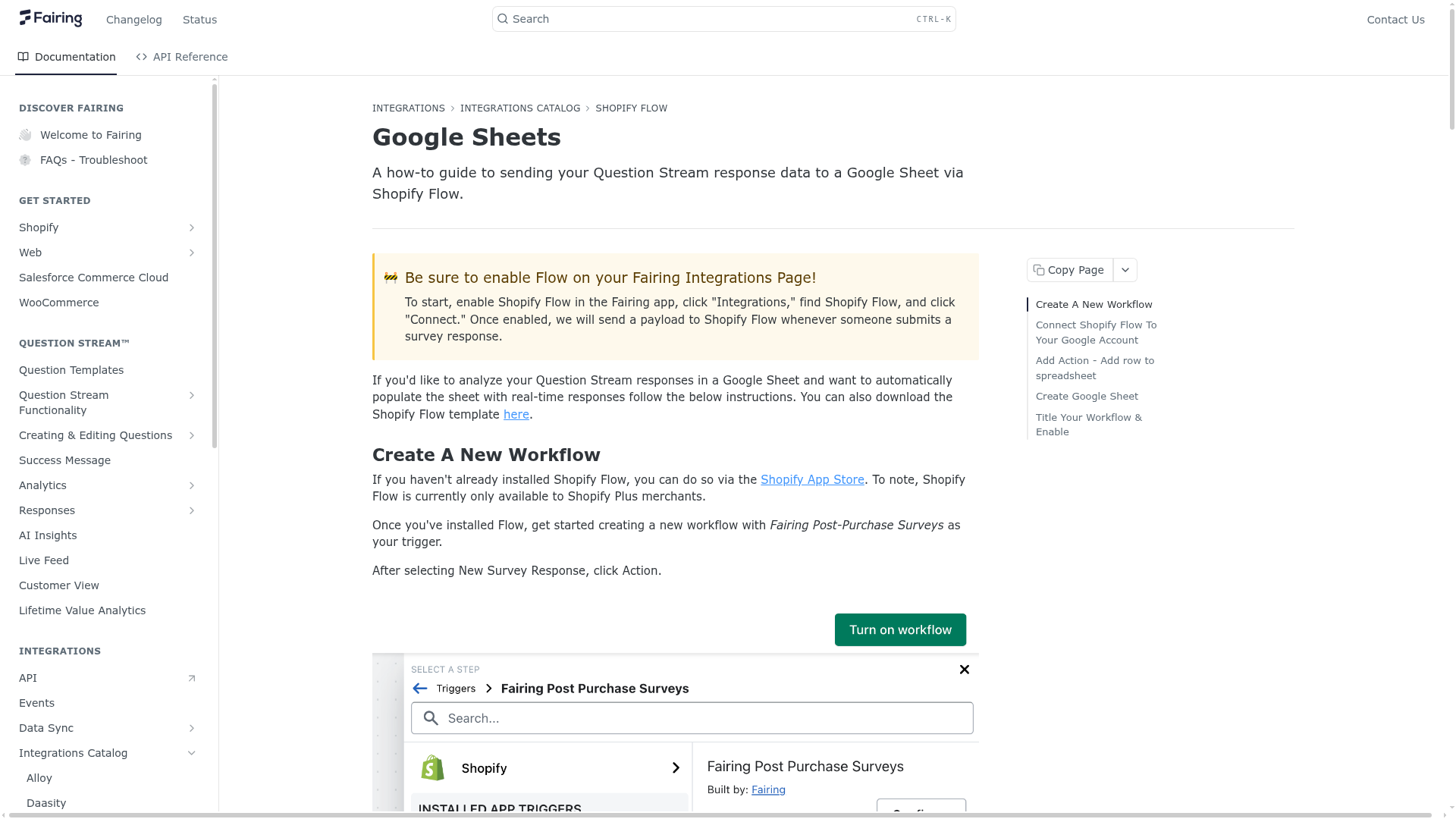The width and height of the screenshot is (1456, 819).
Task: Click Triggers breadcrumb in the workflow panel
Action: tap(456, 689)
